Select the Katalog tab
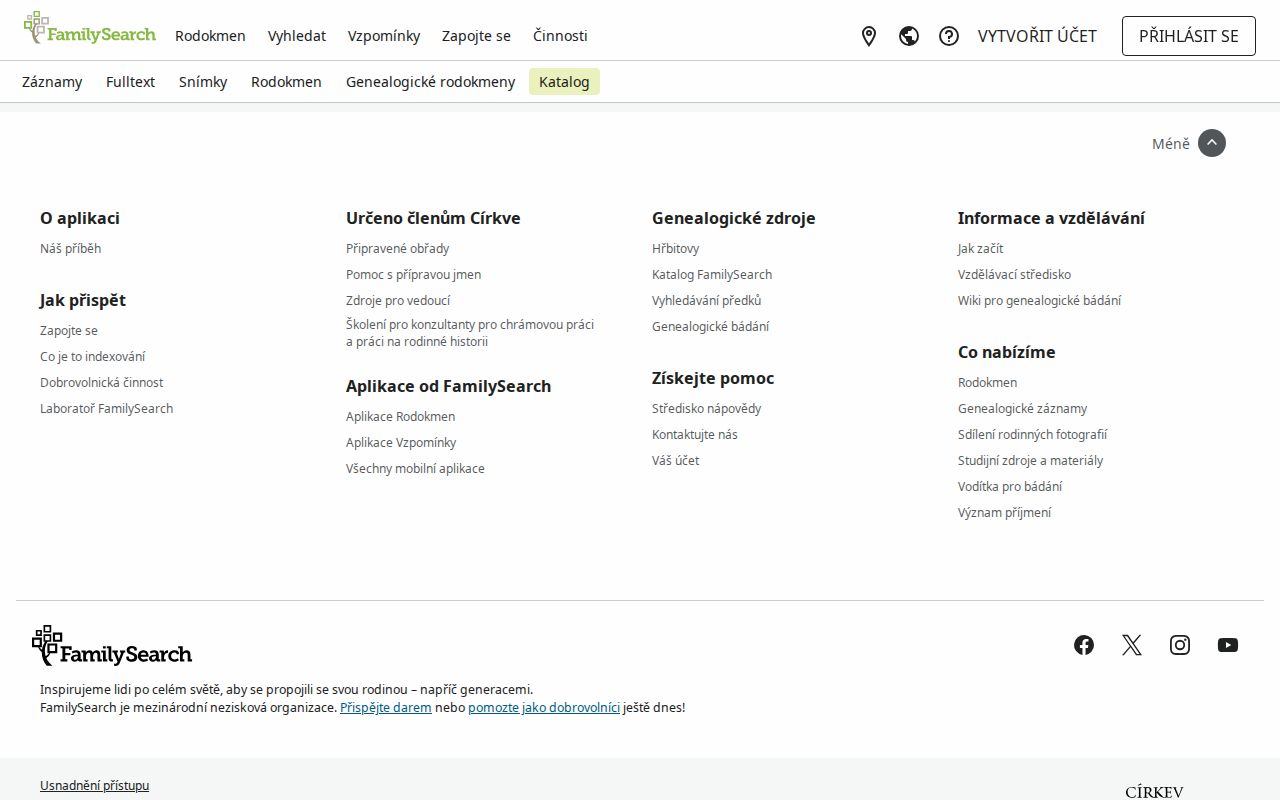The width and height of the screenshot is (1280, 800). pos(564,82)
